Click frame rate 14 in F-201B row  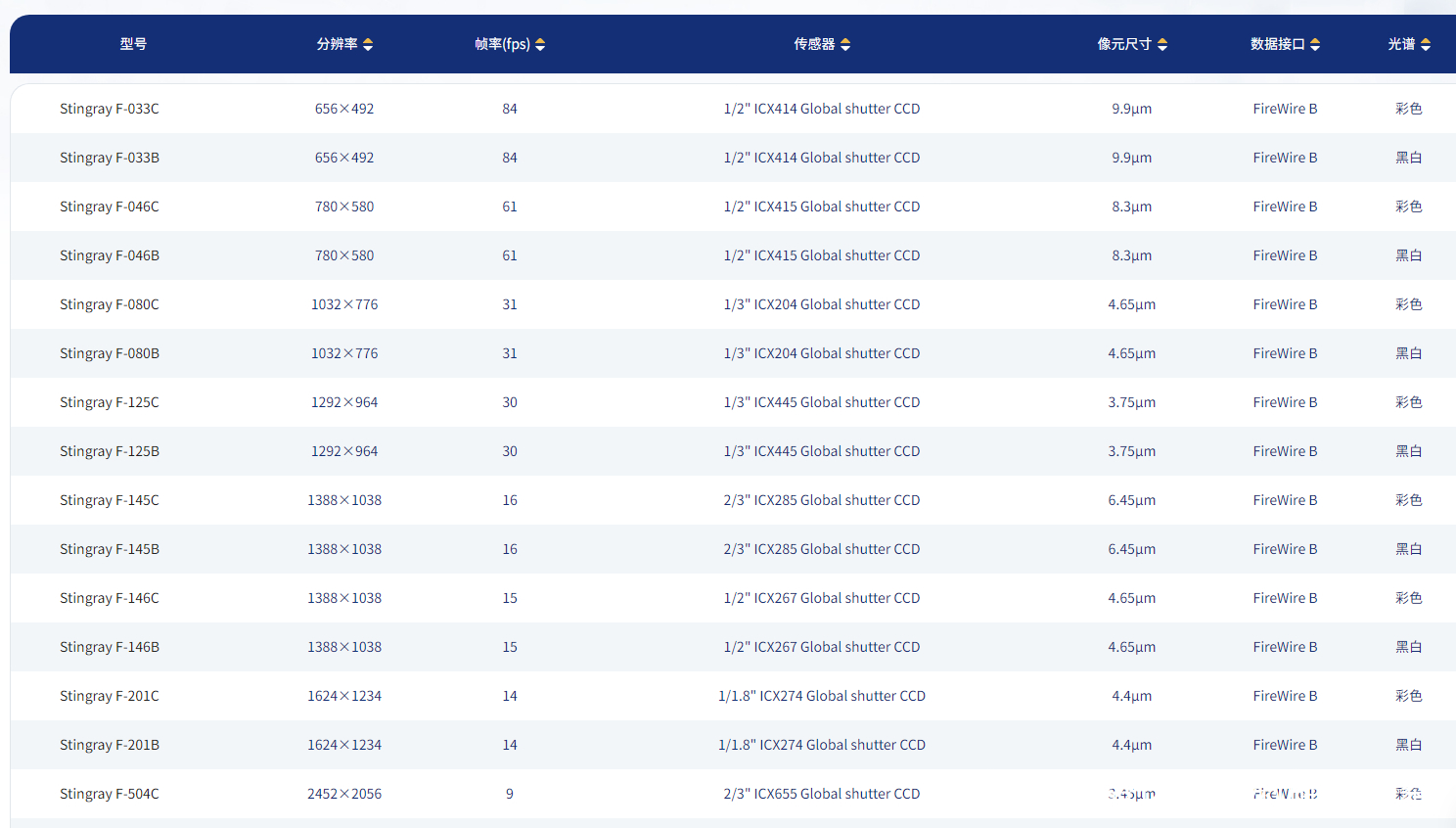pos(510,745)
